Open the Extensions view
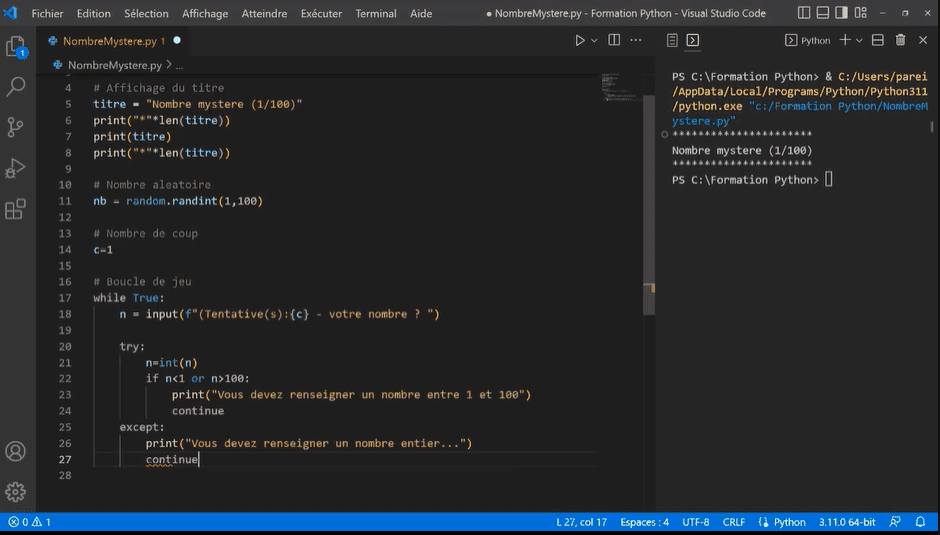 pos(16,209)
